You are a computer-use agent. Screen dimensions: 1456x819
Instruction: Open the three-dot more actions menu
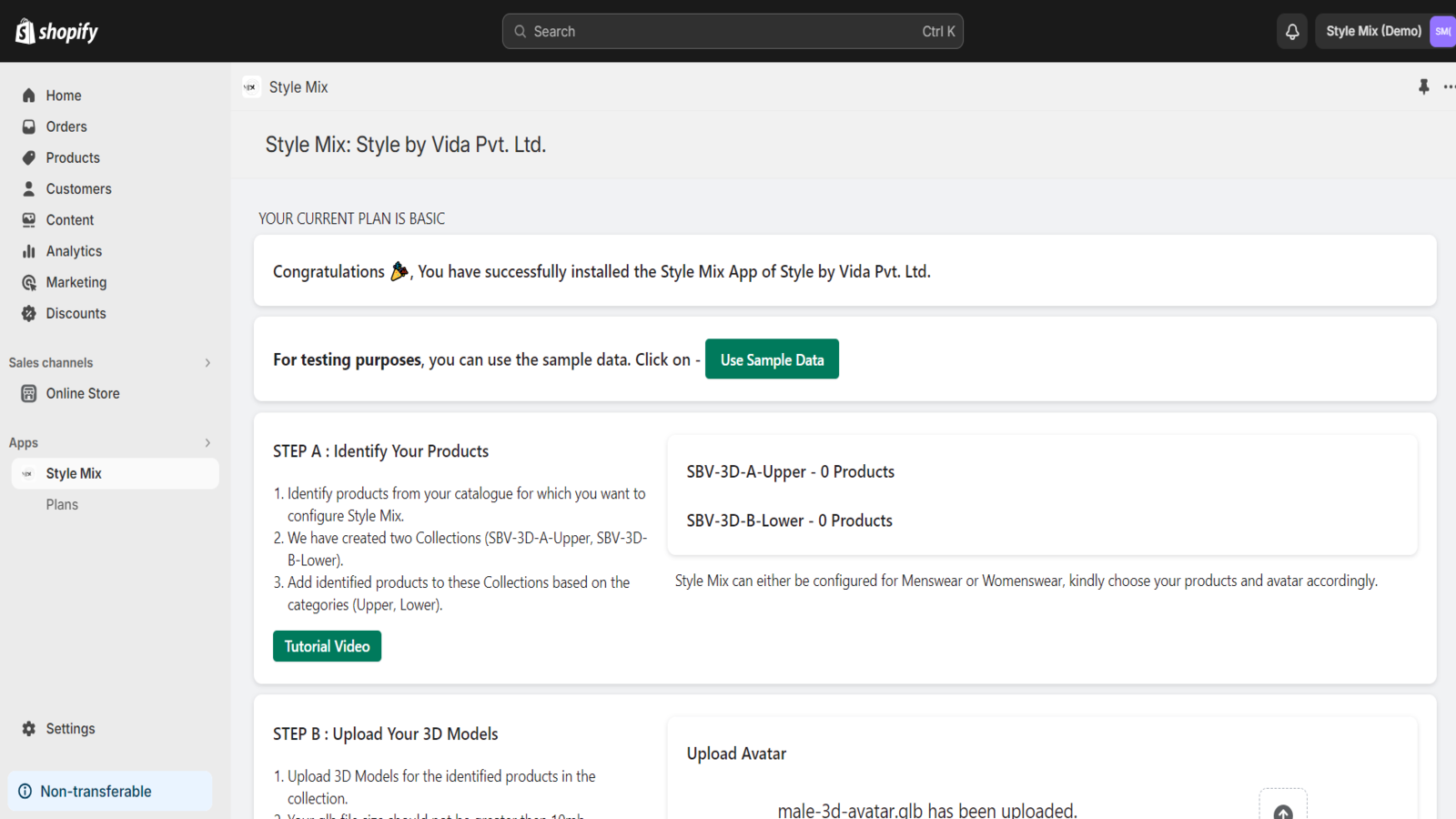point(1450,86)
